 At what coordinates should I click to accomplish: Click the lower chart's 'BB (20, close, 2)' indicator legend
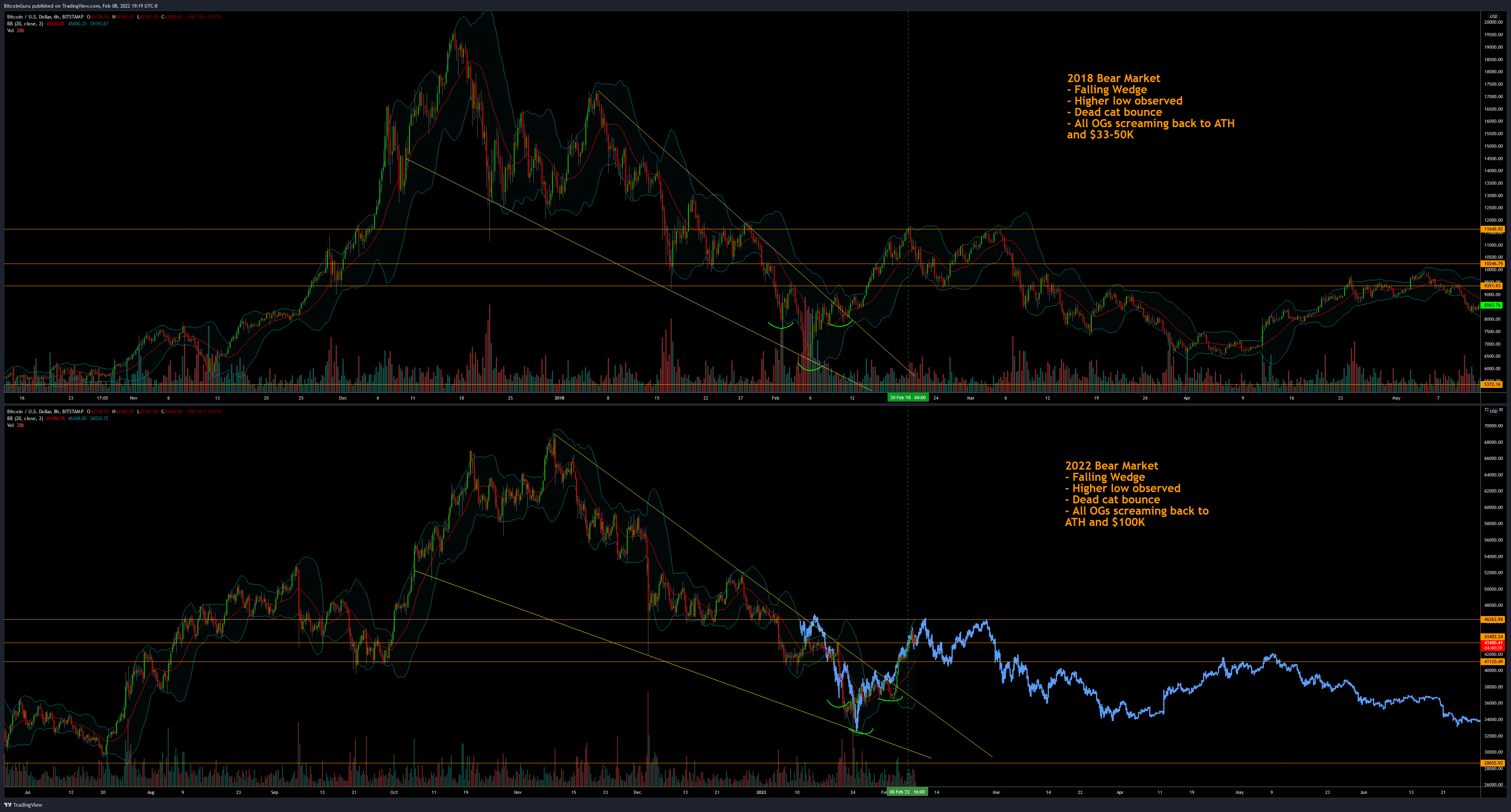(x=25, y=418)
